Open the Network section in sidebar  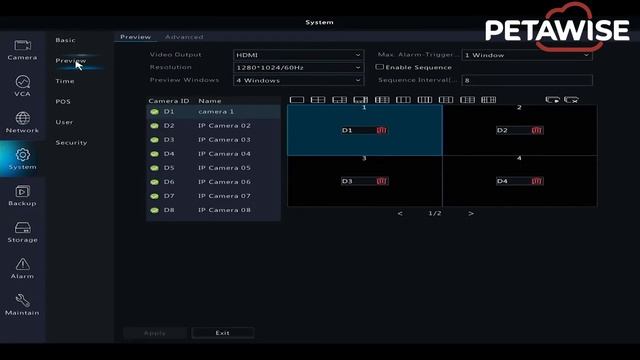(22, 122)
